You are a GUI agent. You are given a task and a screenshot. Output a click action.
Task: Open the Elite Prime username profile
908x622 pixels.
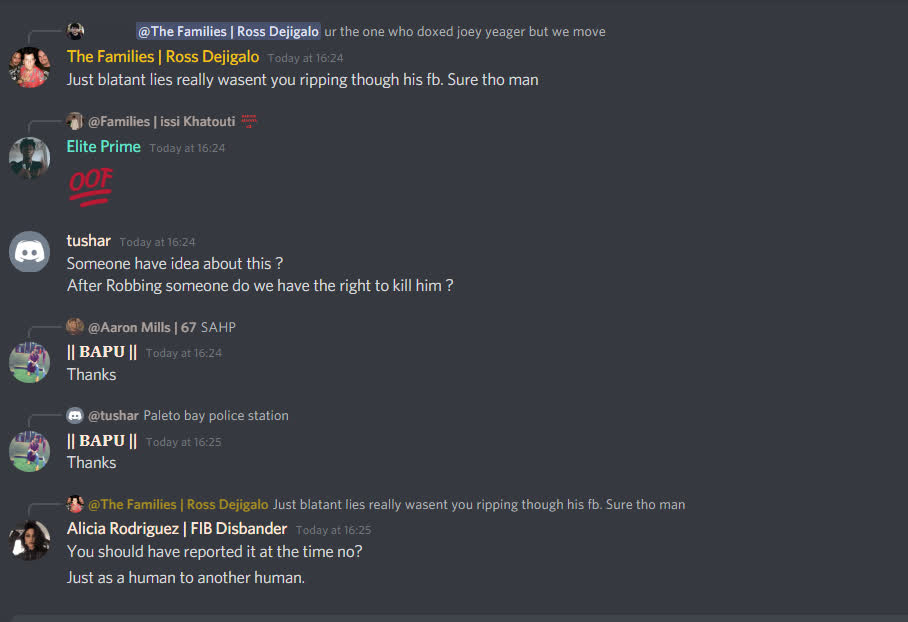tap(104, 147)
